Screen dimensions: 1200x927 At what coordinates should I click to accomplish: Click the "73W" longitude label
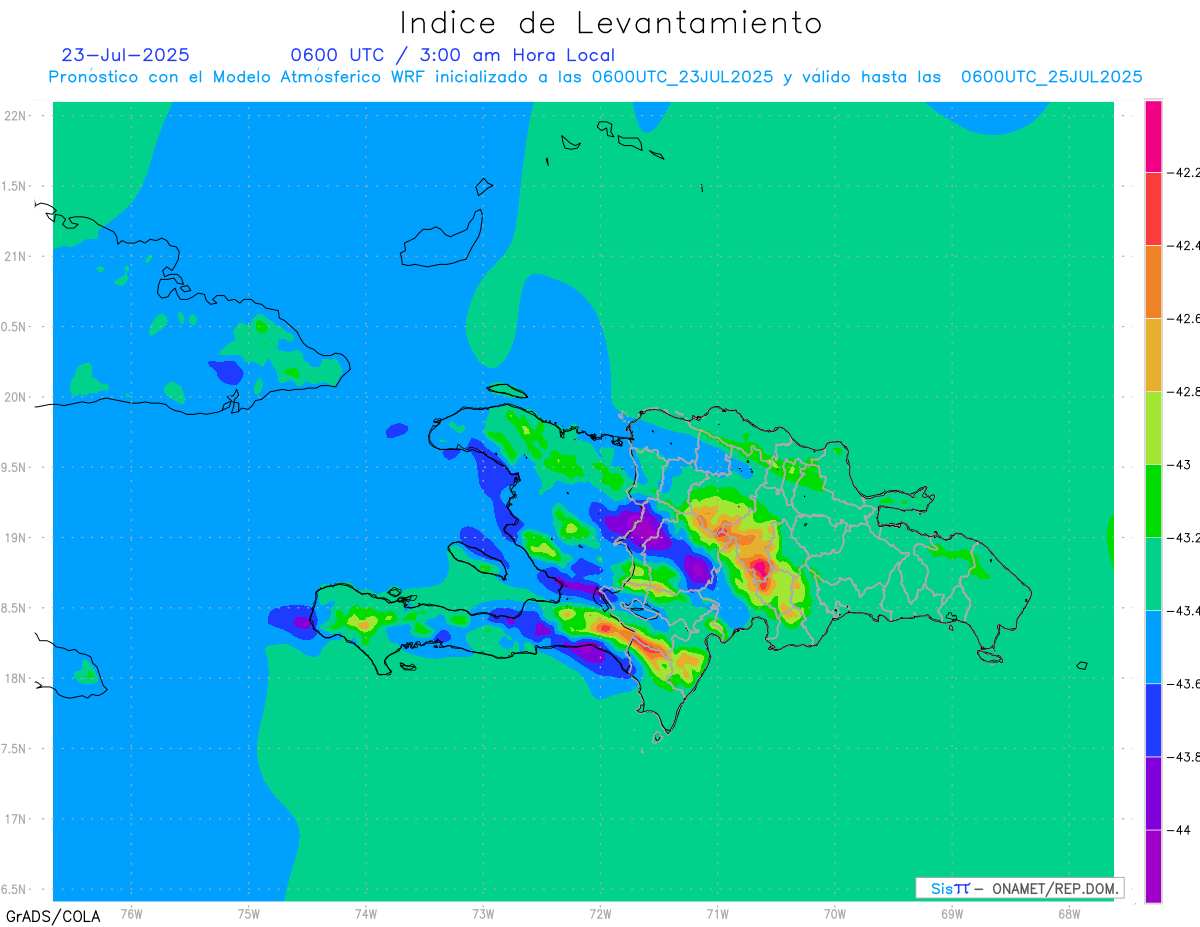(x=483, y=913)
